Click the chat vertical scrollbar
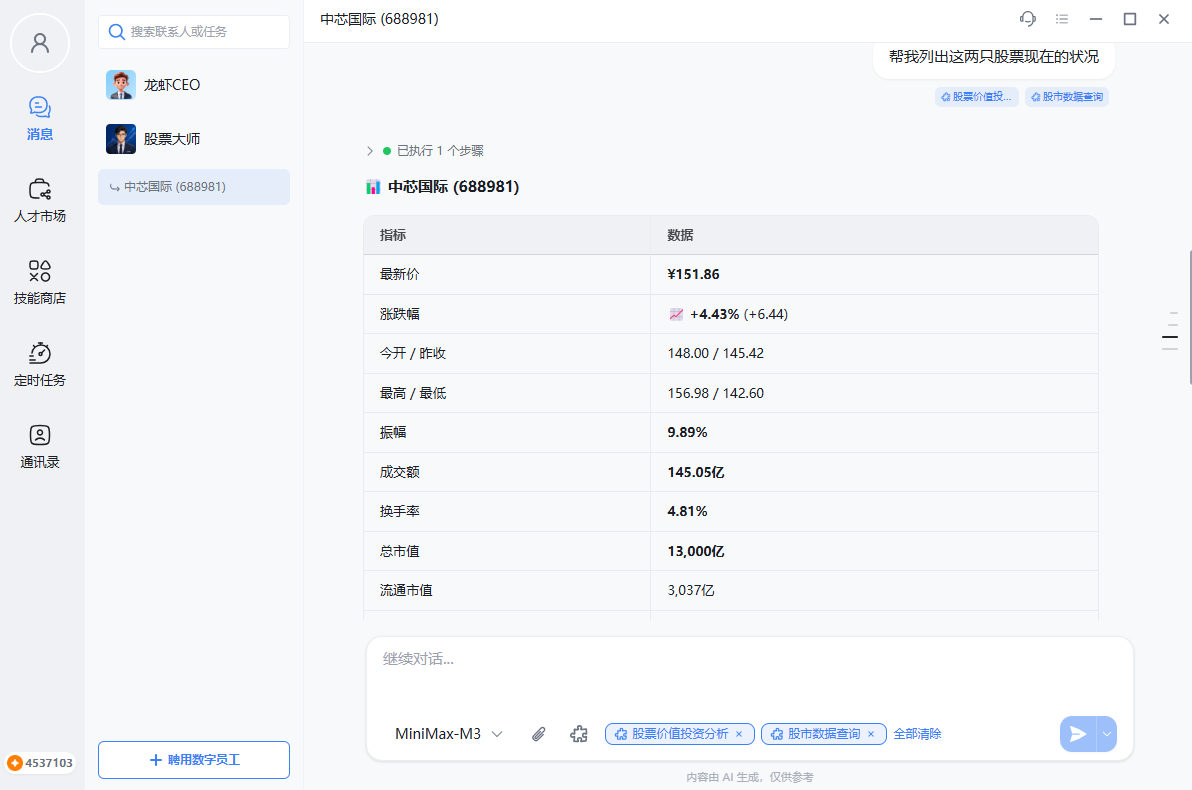 click(x=1189, y=317)
